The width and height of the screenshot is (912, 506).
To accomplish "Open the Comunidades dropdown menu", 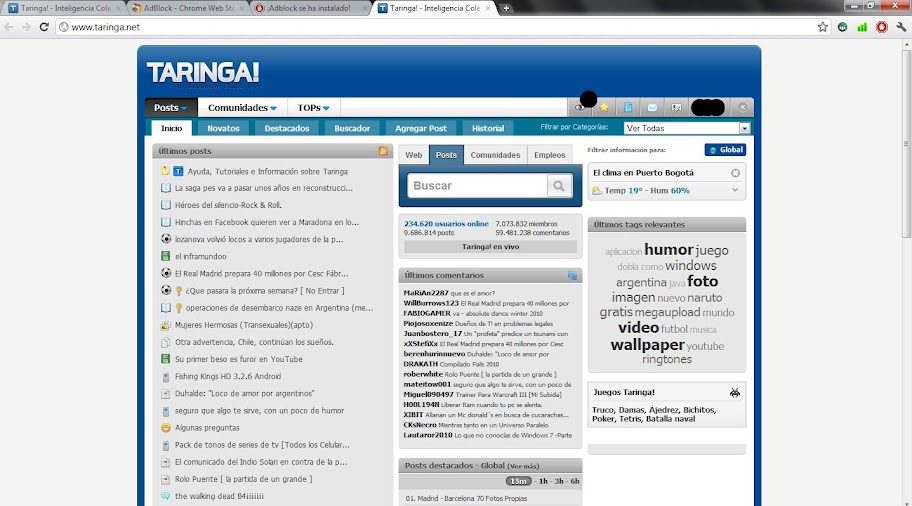I will (242, 108).
